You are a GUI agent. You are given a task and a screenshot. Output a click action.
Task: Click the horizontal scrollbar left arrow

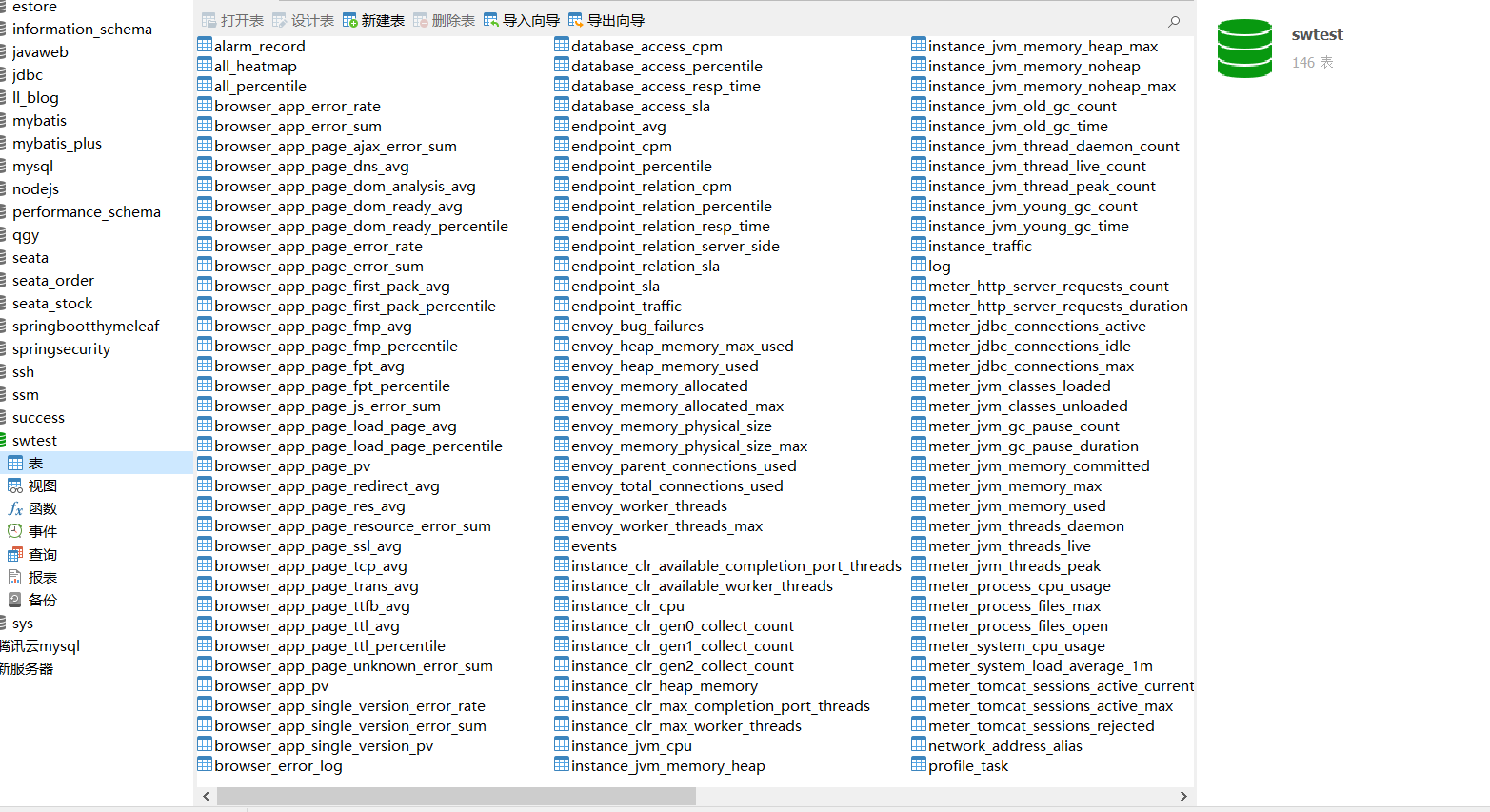click(x=207, y=796)
